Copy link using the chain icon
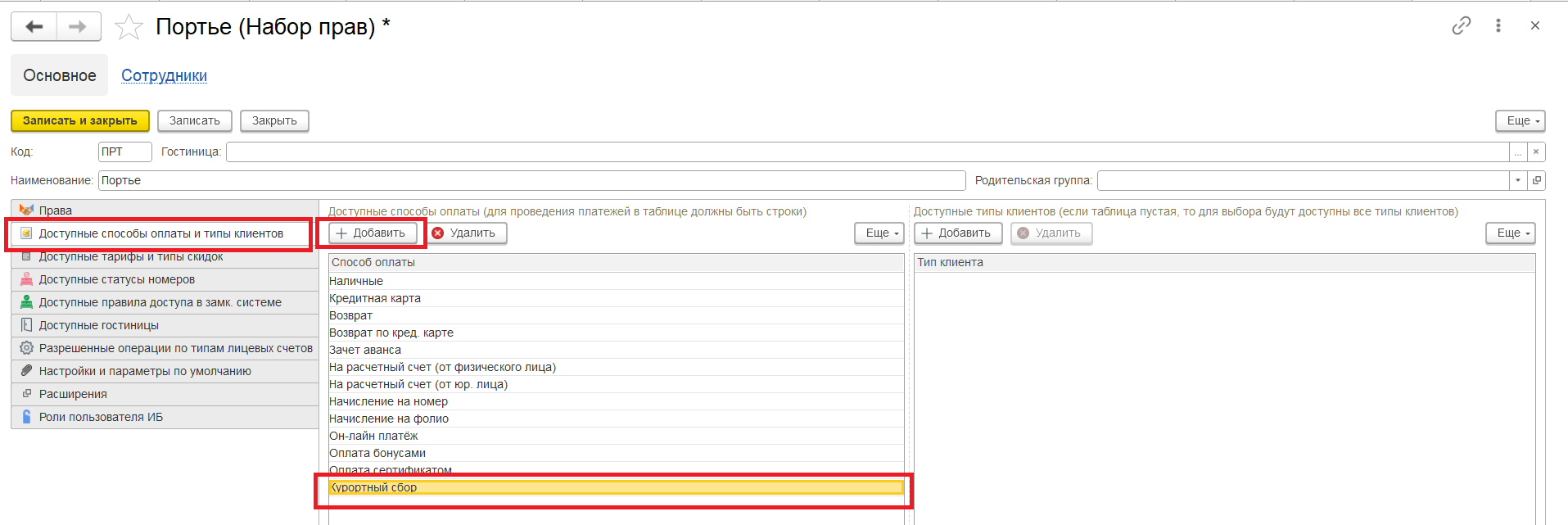 1462,26
